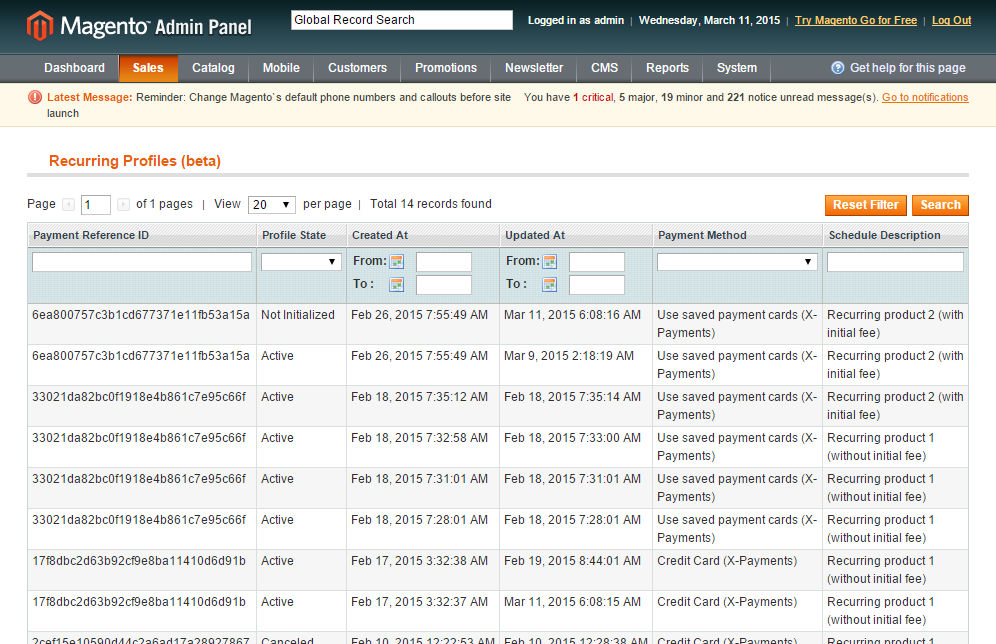The height and width of the screenshot is (644, 996).
Task: Focus the Global Record Search field
Action: (401, 20)
